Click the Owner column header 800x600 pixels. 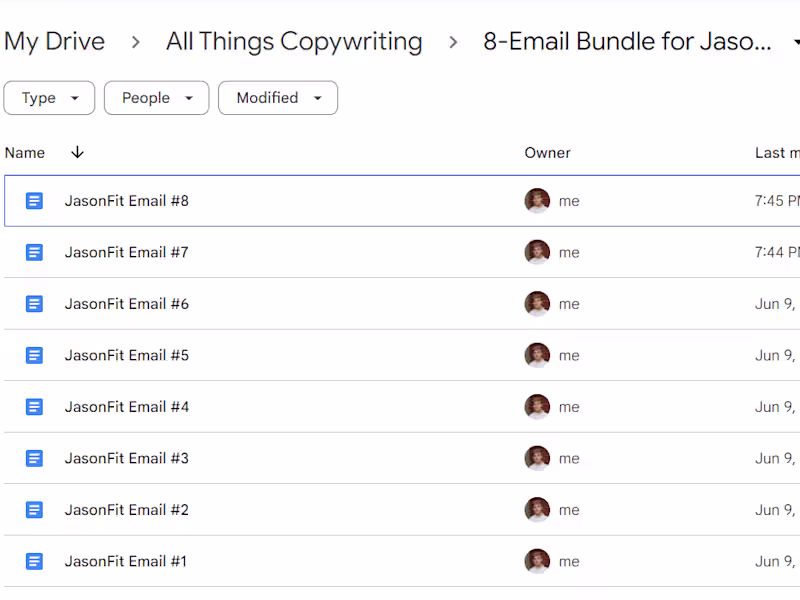coord(547,153)
